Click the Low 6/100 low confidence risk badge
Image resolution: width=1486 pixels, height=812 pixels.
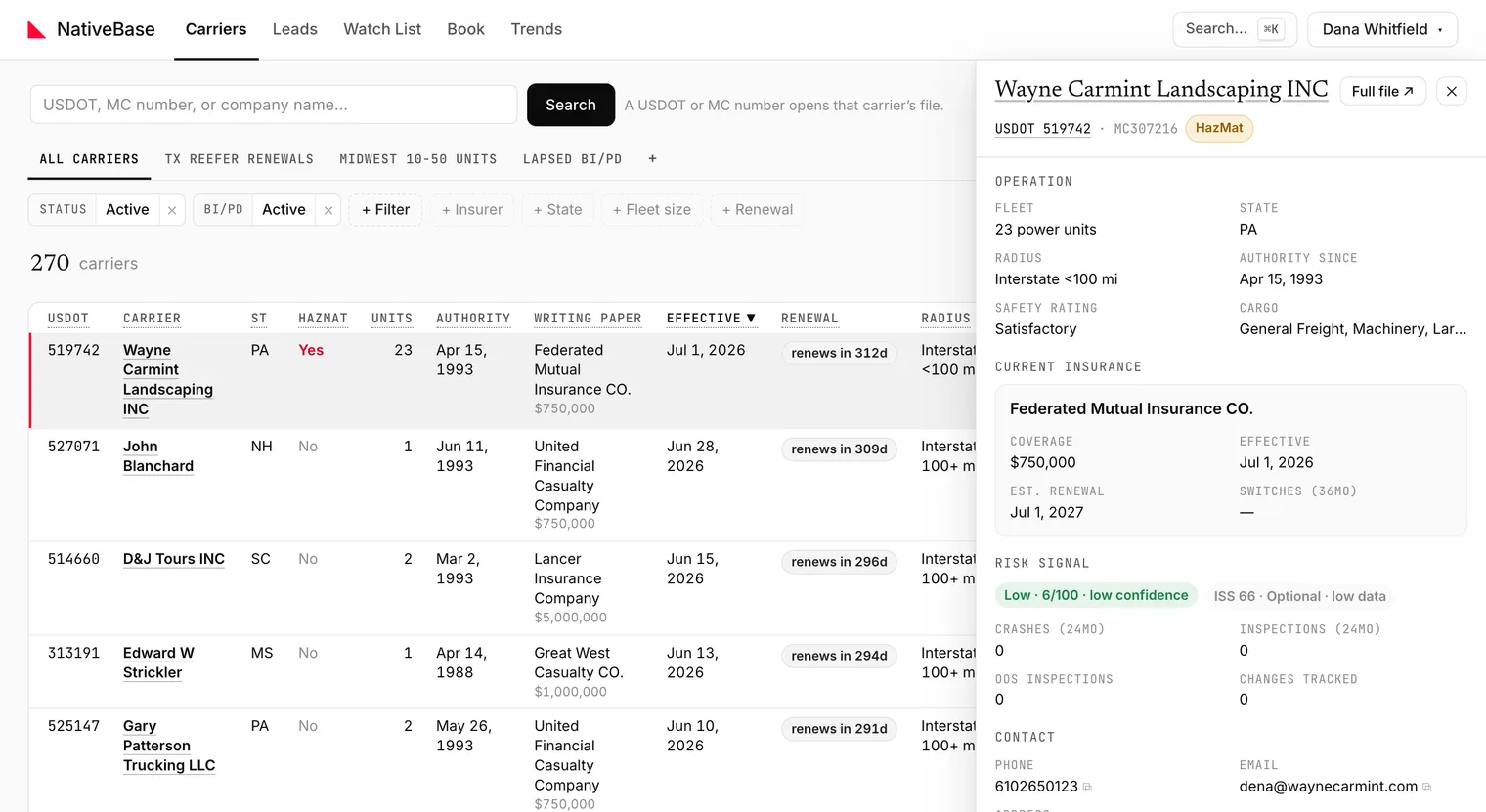pos(1096,596)
